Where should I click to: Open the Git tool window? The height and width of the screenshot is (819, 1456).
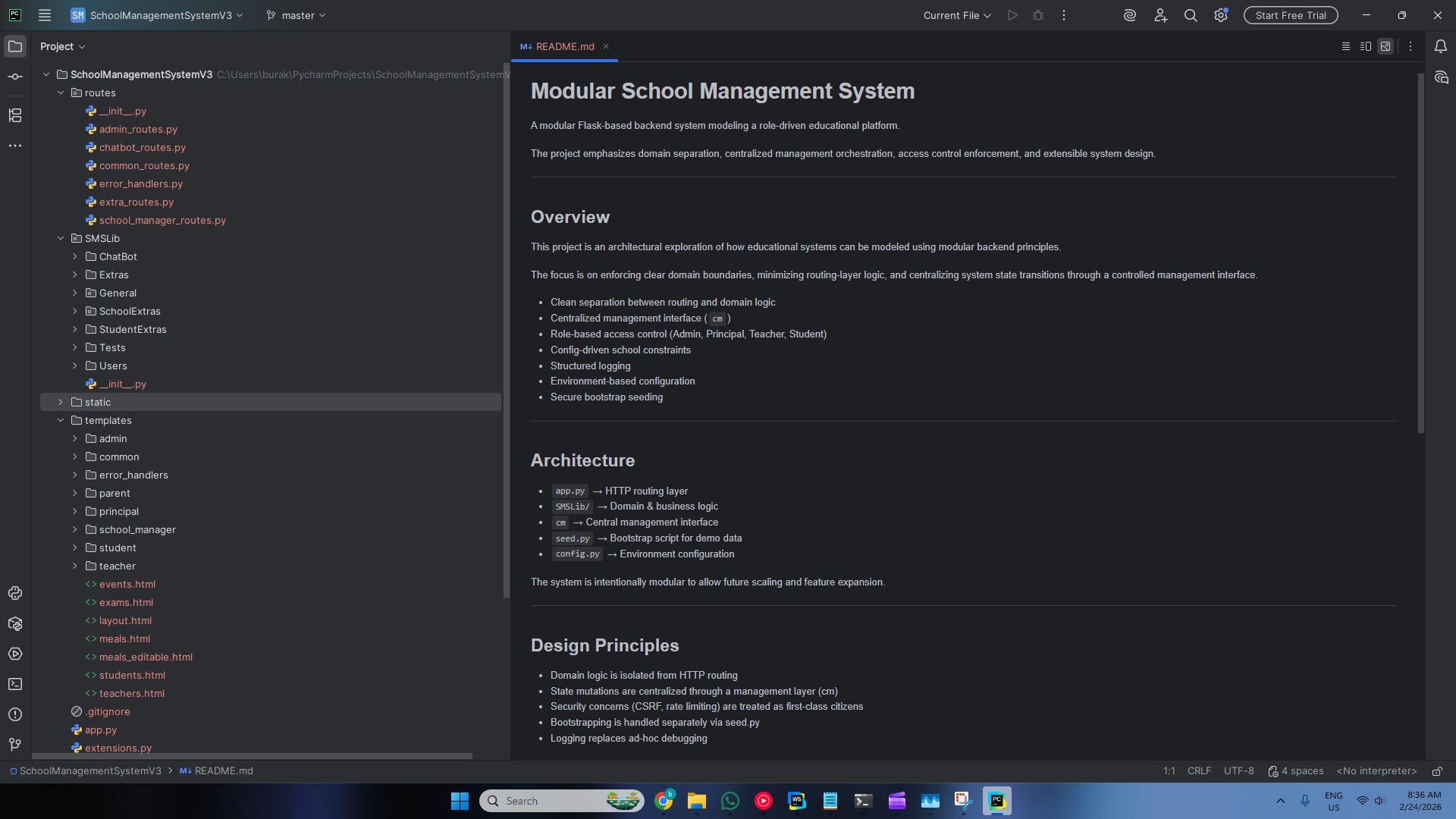[15, 745]
